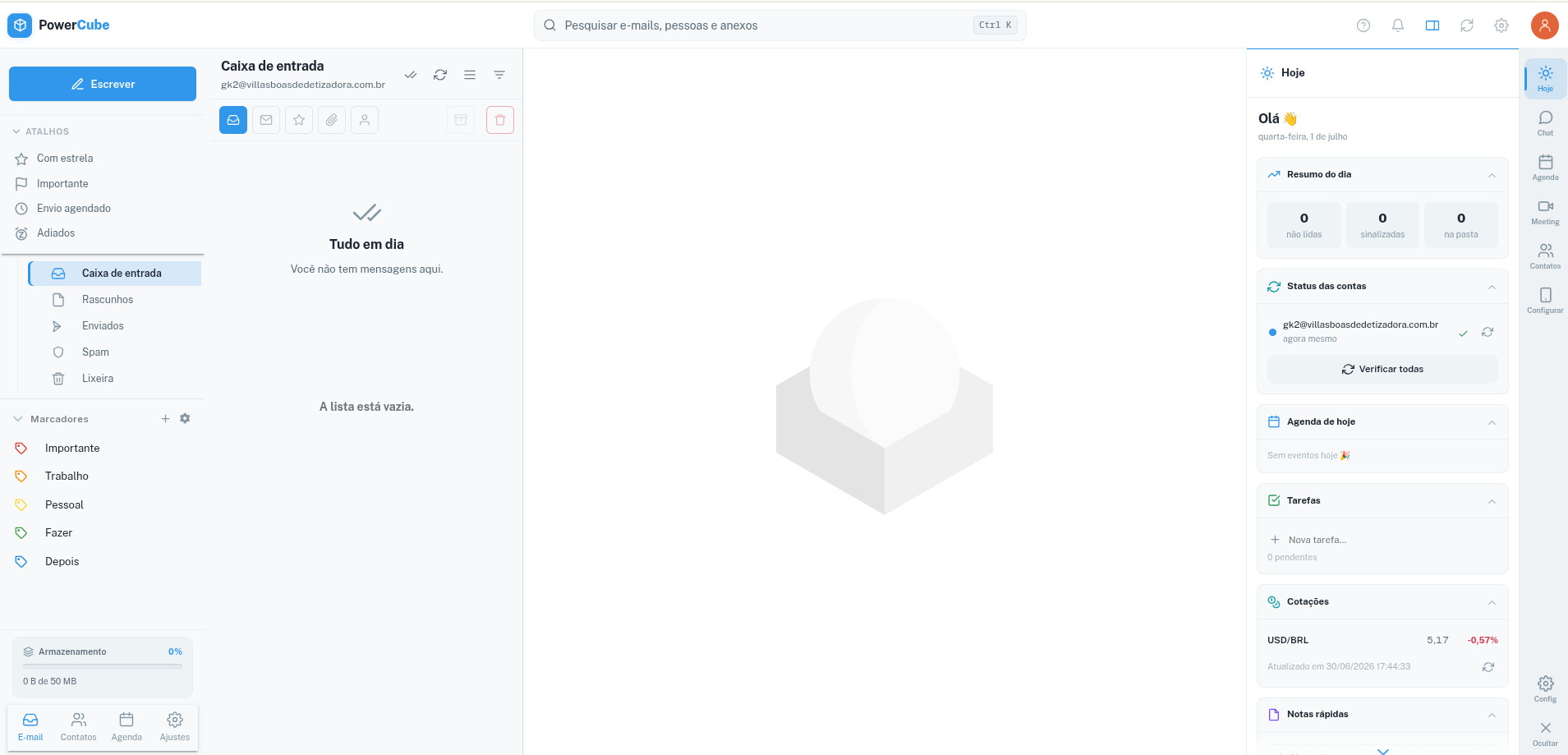Add a new label with plus icon

[165, 419]
